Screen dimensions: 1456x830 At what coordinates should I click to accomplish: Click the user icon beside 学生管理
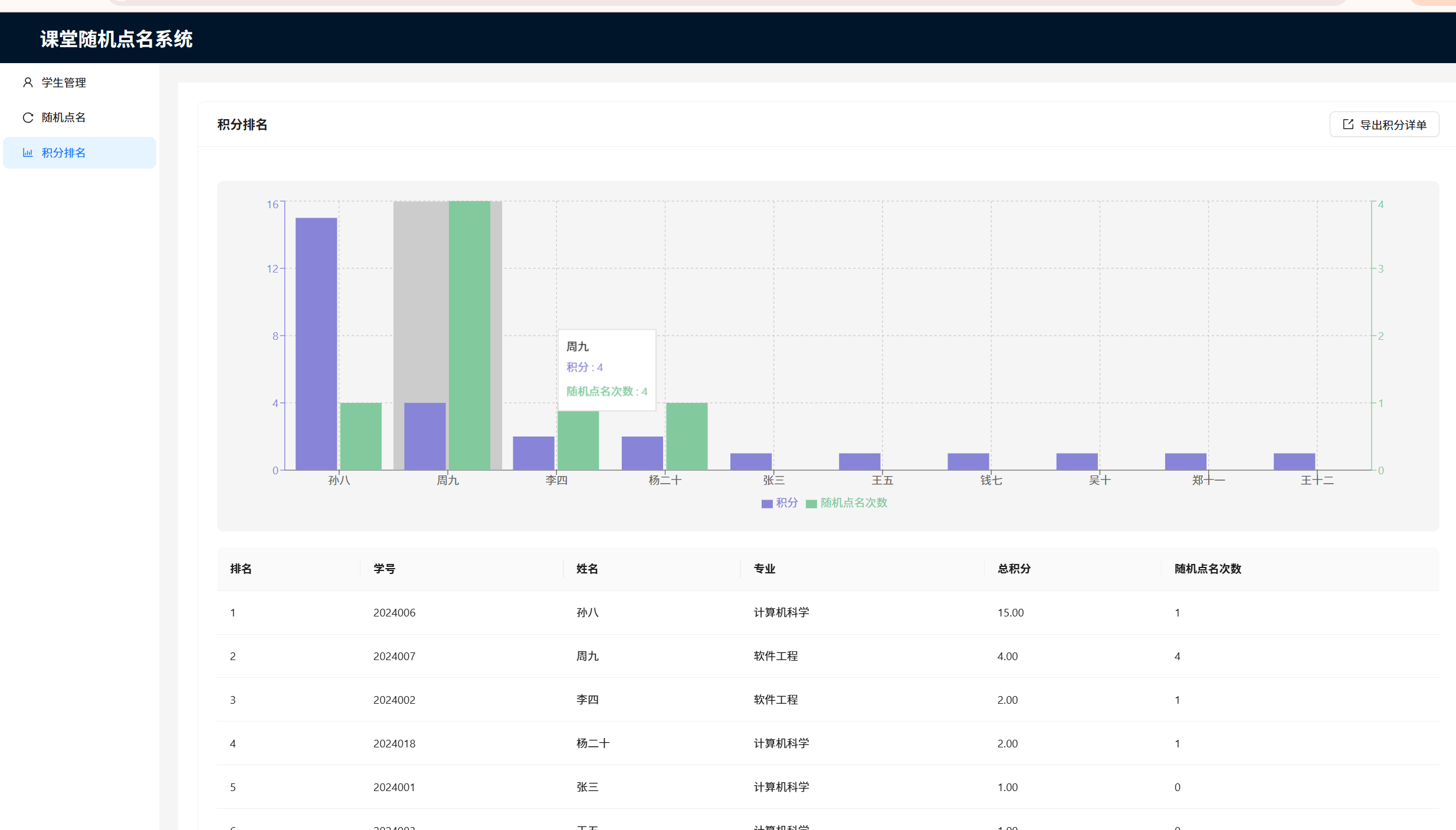28,83
